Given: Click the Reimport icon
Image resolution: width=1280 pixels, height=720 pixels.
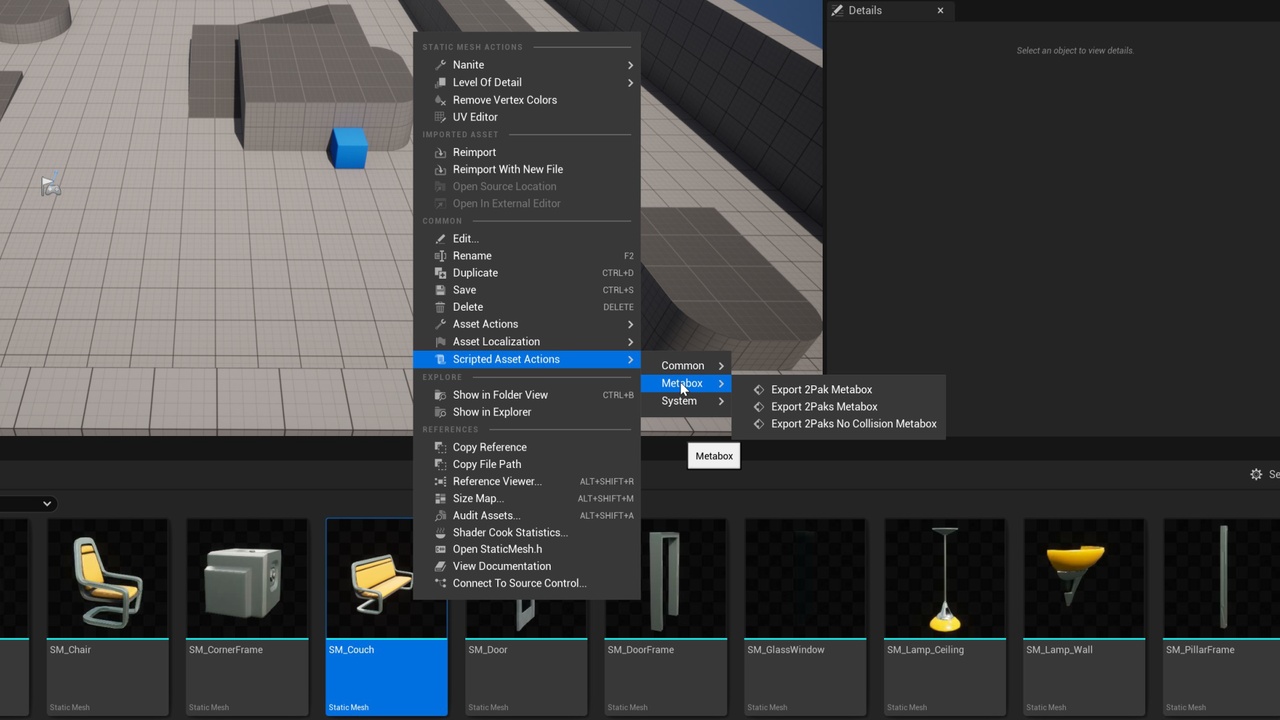Looking at the screenshot, I should click(440, 153).
